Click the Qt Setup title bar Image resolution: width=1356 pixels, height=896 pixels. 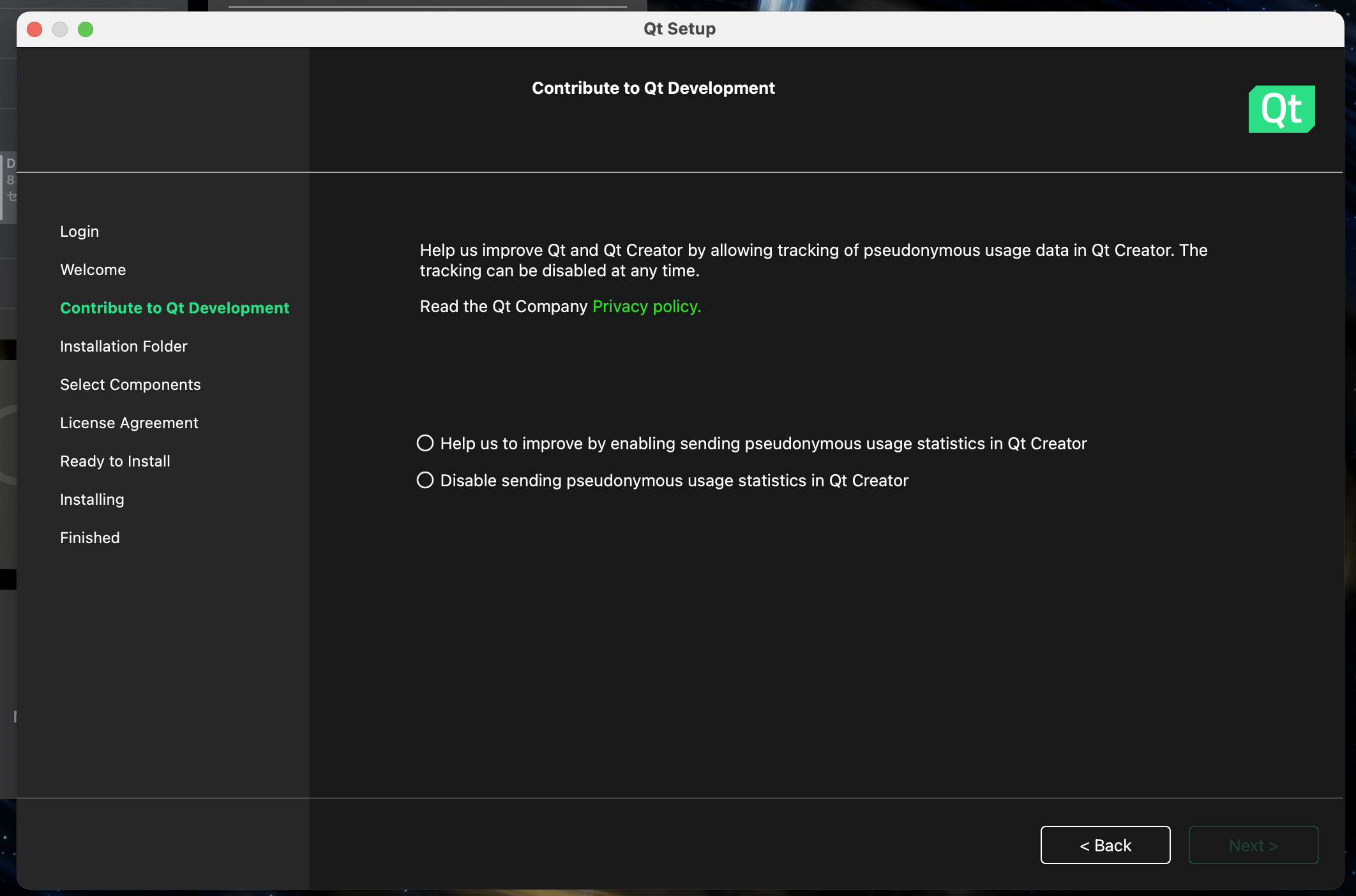(679, 28)
